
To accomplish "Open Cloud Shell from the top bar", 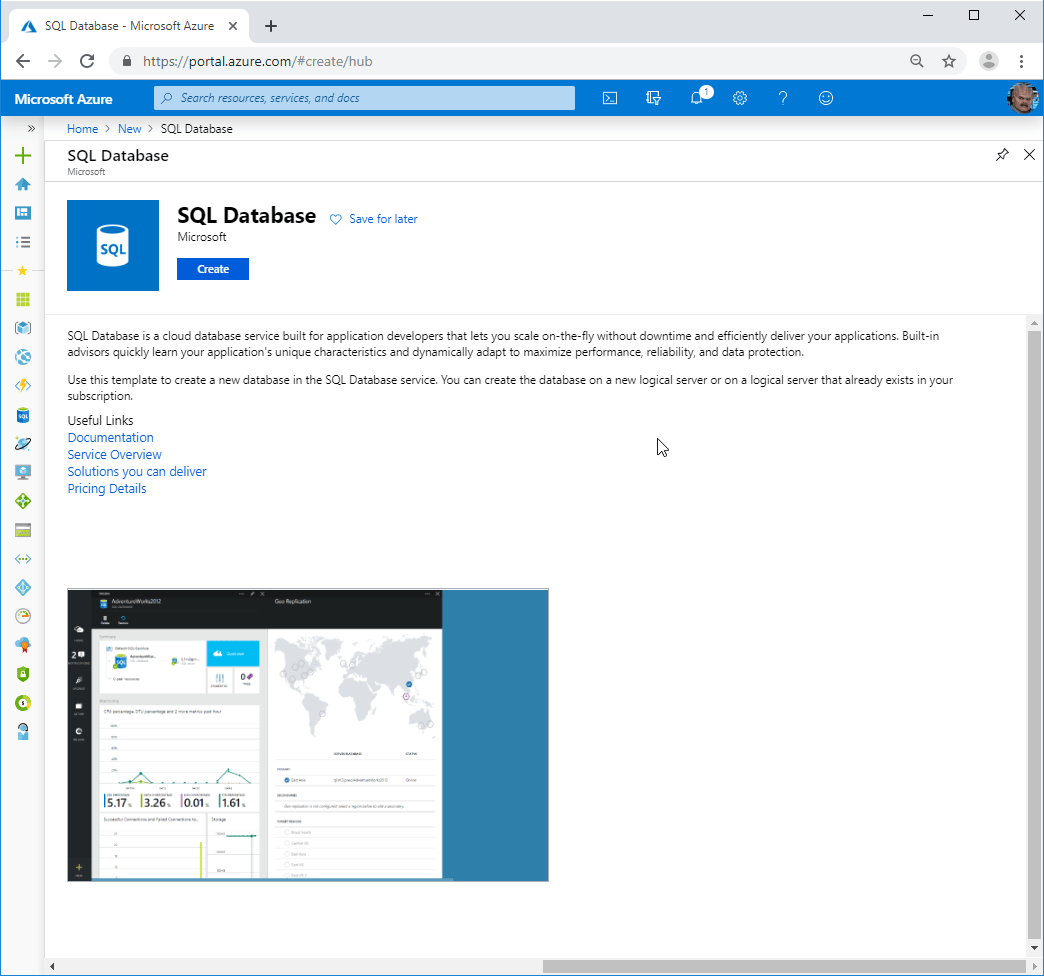I will point(610,98).
